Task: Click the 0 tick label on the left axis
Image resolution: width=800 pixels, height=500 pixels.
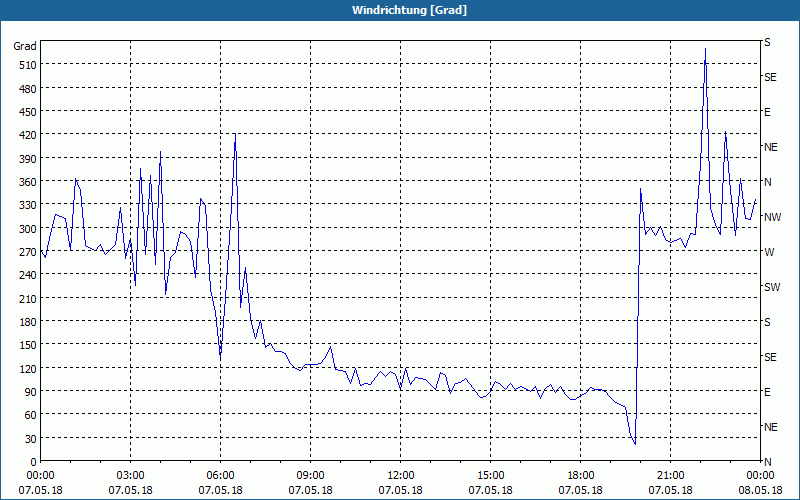Action: click(x=34, y=462)
